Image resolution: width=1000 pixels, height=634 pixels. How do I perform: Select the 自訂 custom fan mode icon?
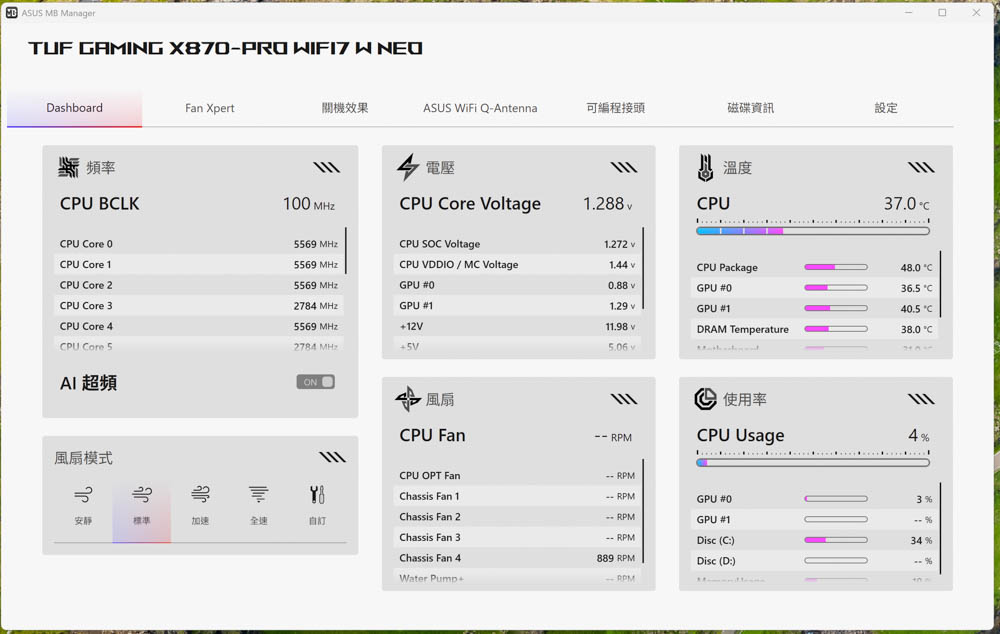pos(317,495)
